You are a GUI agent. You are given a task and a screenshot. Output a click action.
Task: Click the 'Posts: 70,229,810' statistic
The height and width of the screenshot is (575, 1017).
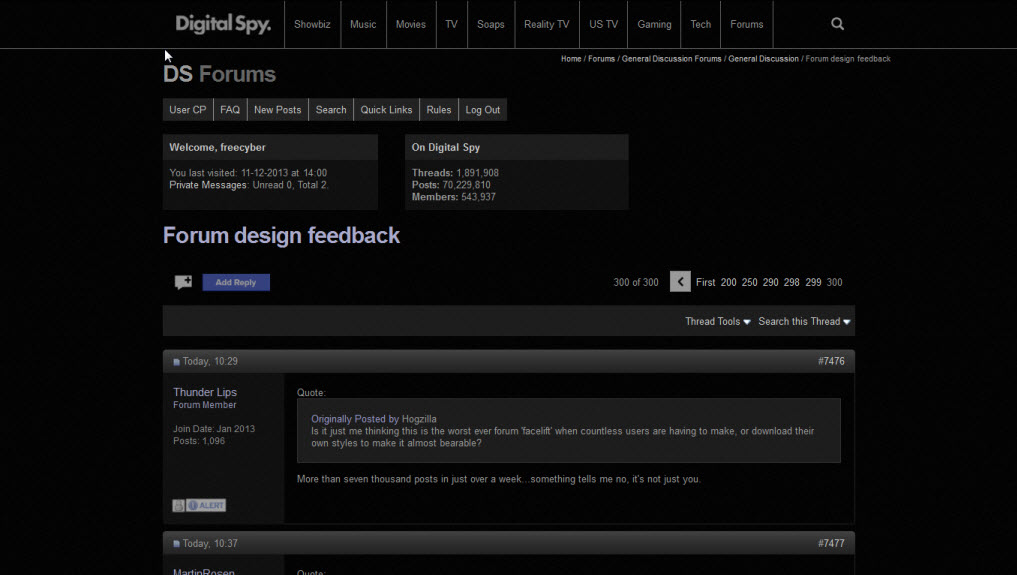451,185
